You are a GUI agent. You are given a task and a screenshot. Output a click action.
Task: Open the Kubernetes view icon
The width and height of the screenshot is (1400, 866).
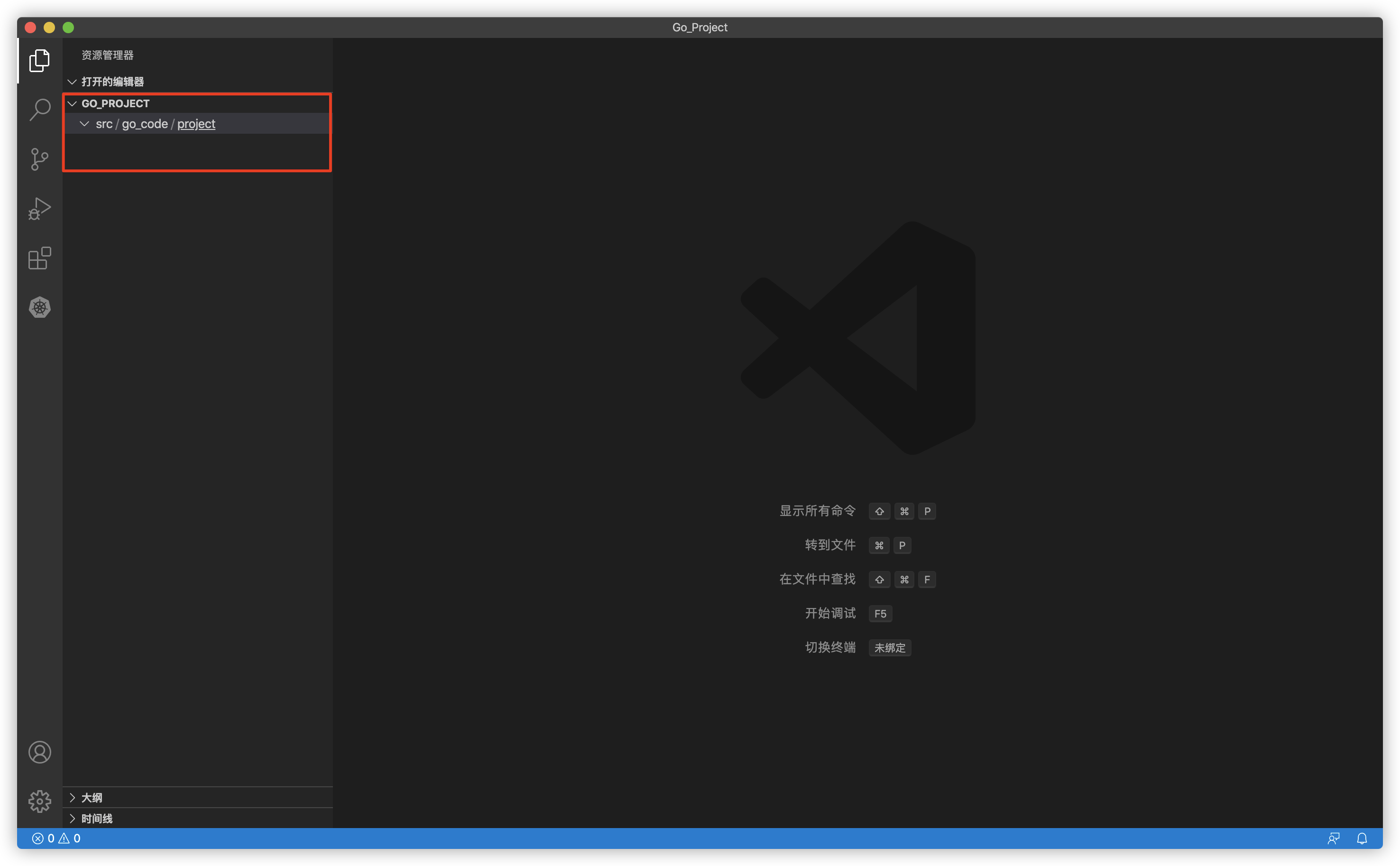39,308
